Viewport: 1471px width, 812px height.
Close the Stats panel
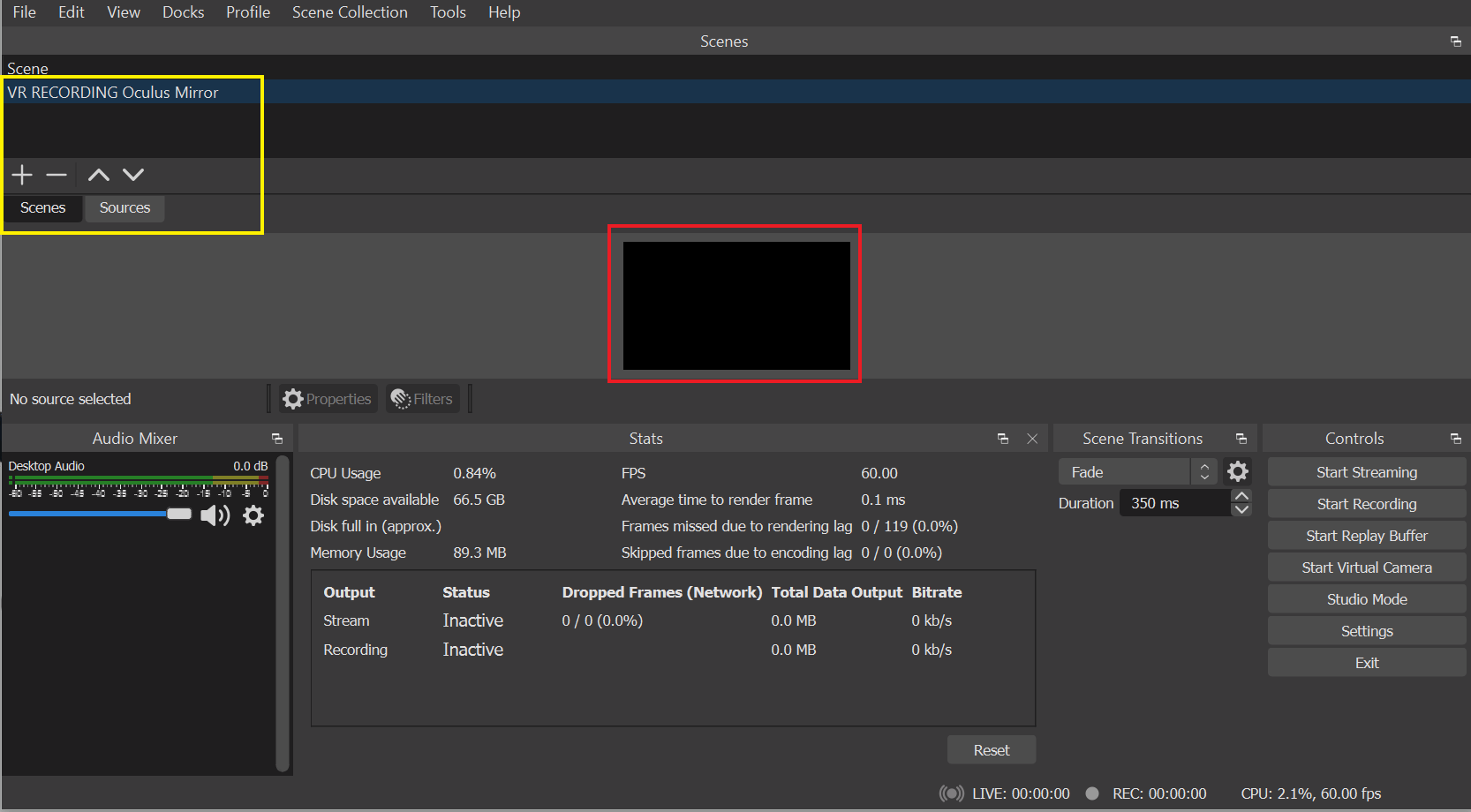tap(1032, 438)
